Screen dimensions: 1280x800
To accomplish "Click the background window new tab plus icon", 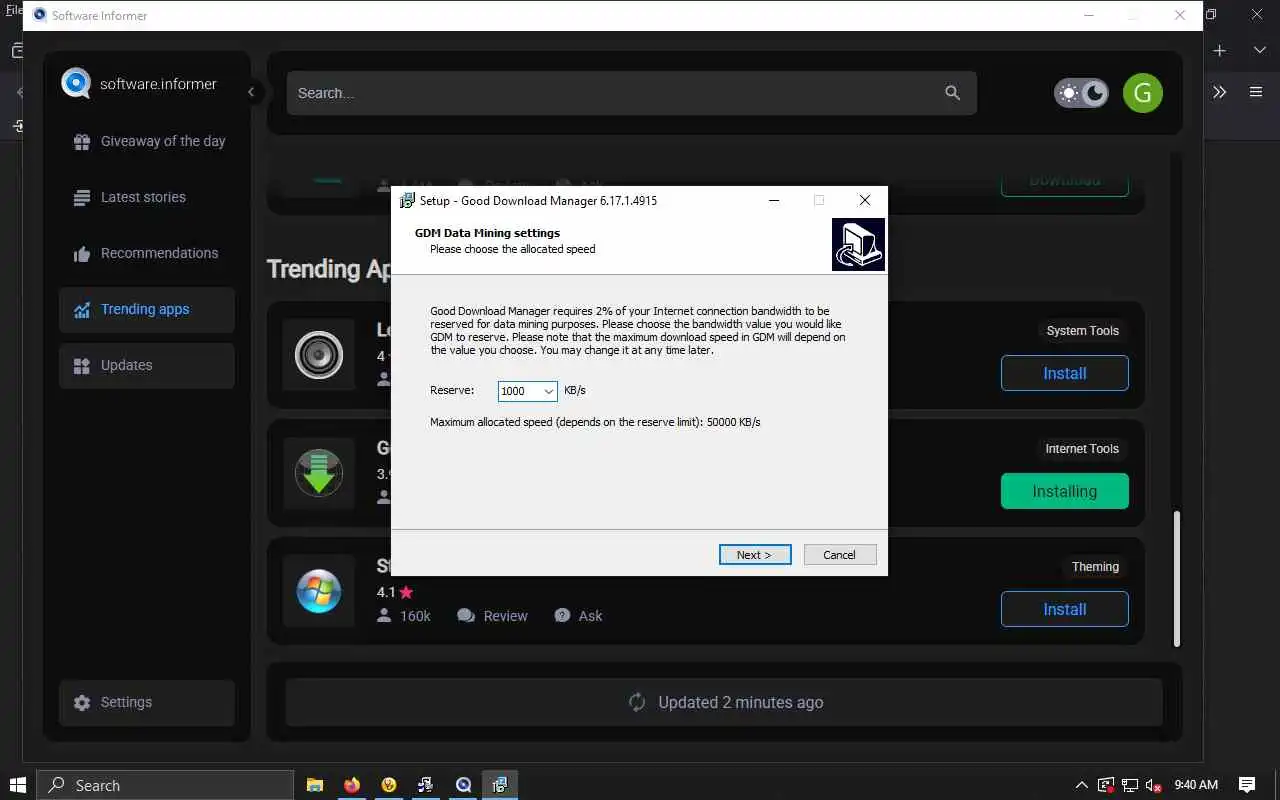I will pyautogui.click(x=1219, y=50).
